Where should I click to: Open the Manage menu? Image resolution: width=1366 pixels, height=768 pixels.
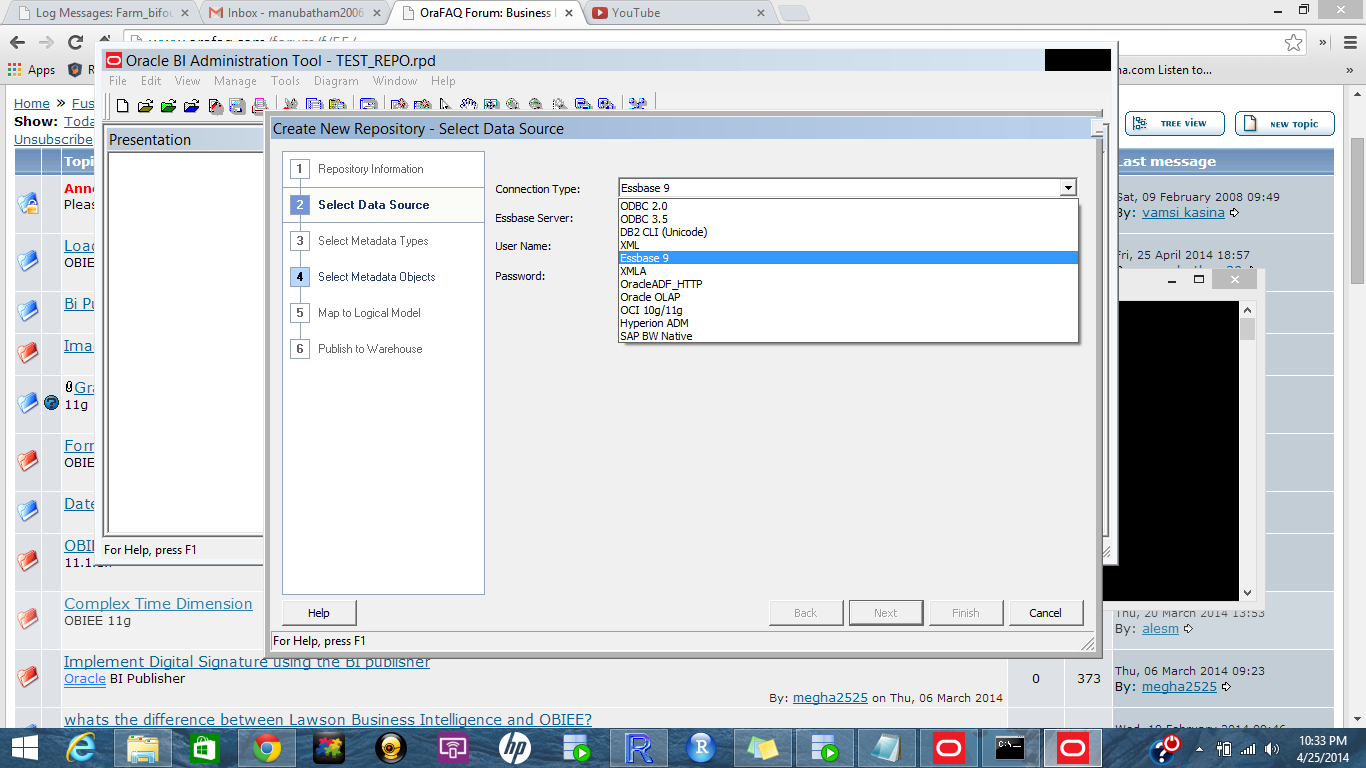coord(235,81)
